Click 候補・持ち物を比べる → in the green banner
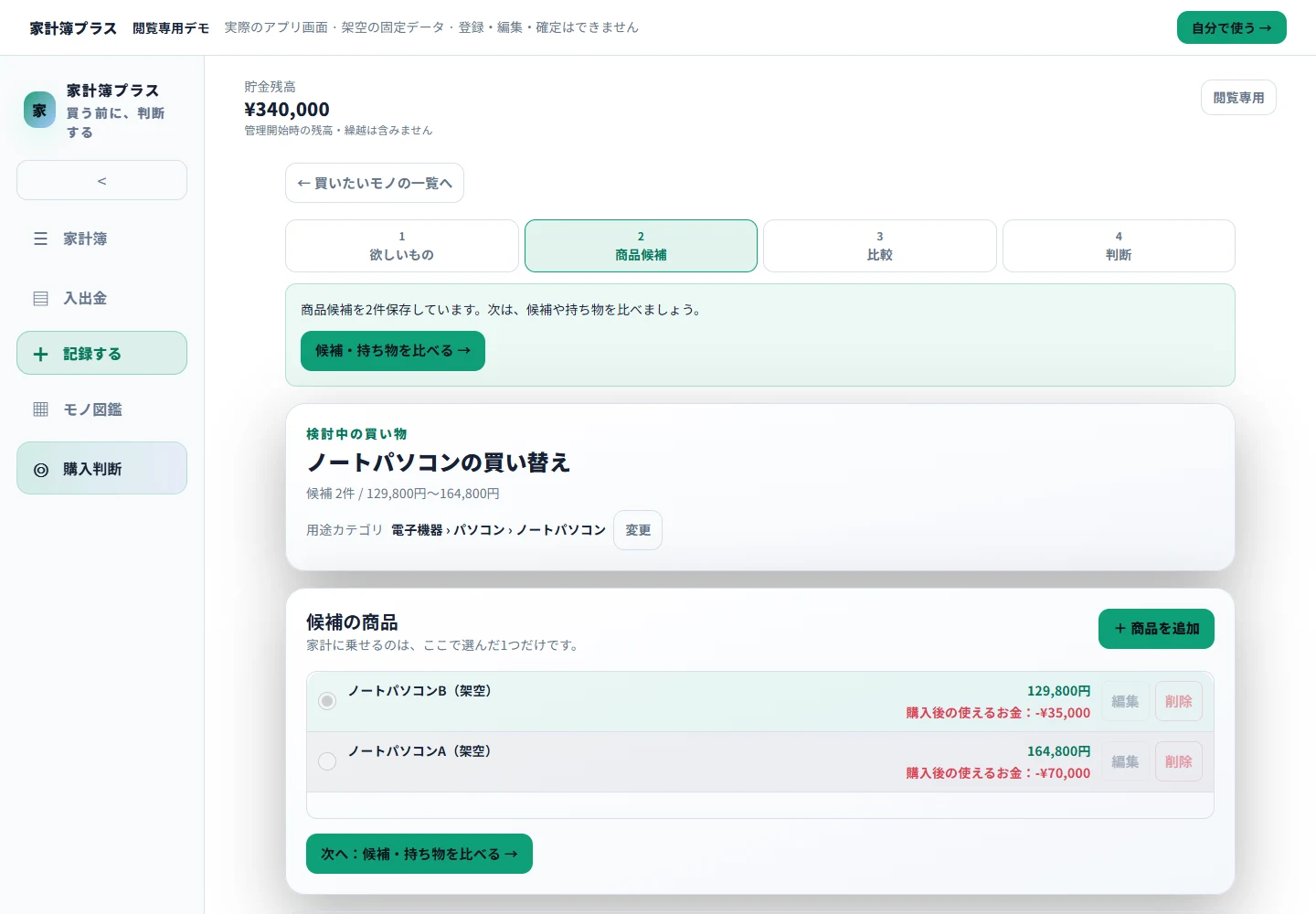Screen dimensions: 1316x914 (393, 351)
